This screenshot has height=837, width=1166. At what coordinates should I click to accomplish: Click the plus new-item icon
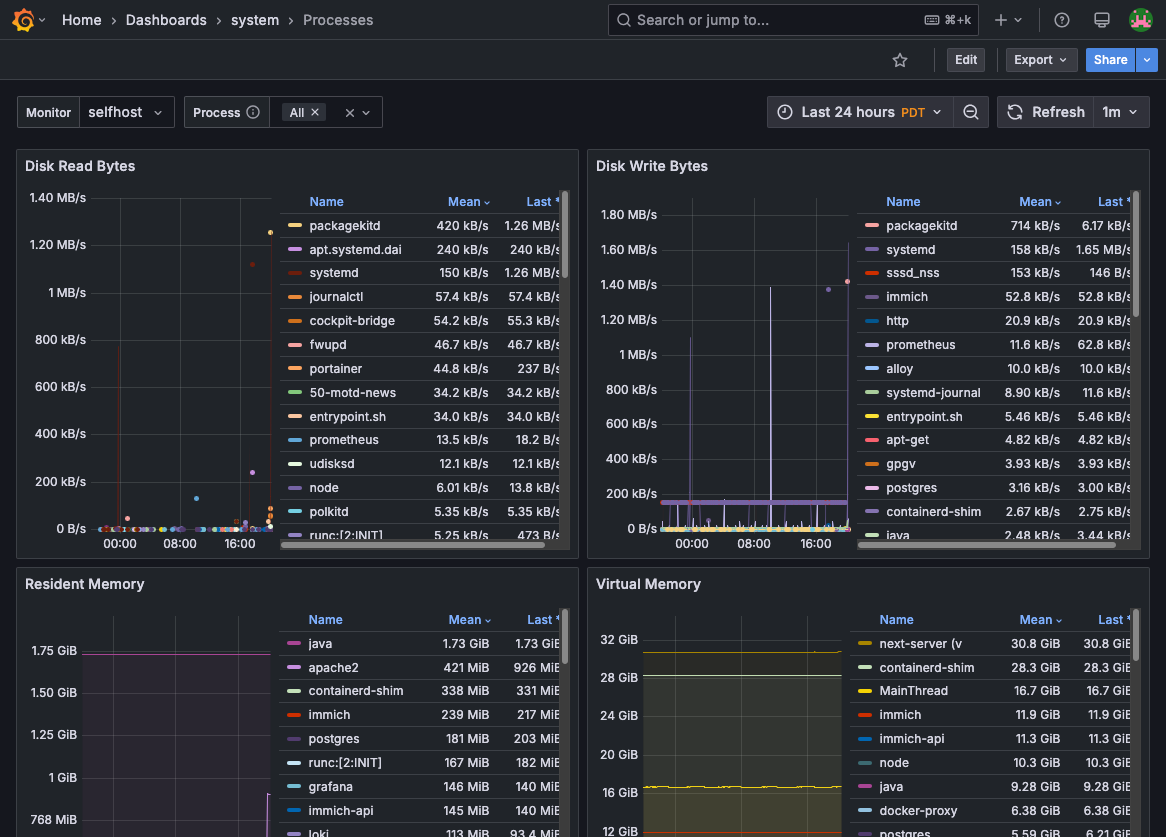1001,20
